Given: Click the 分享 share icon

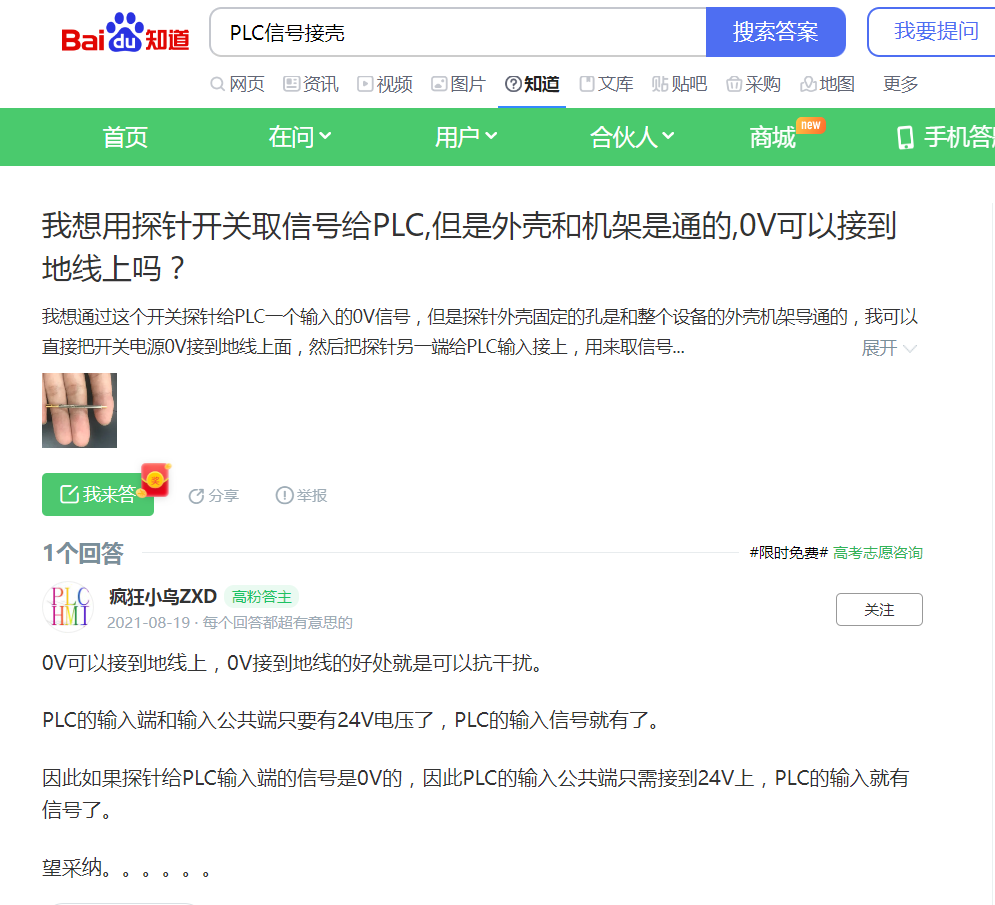Looking at the screenshot, I should pyautogui.click(x=197, y=496).
